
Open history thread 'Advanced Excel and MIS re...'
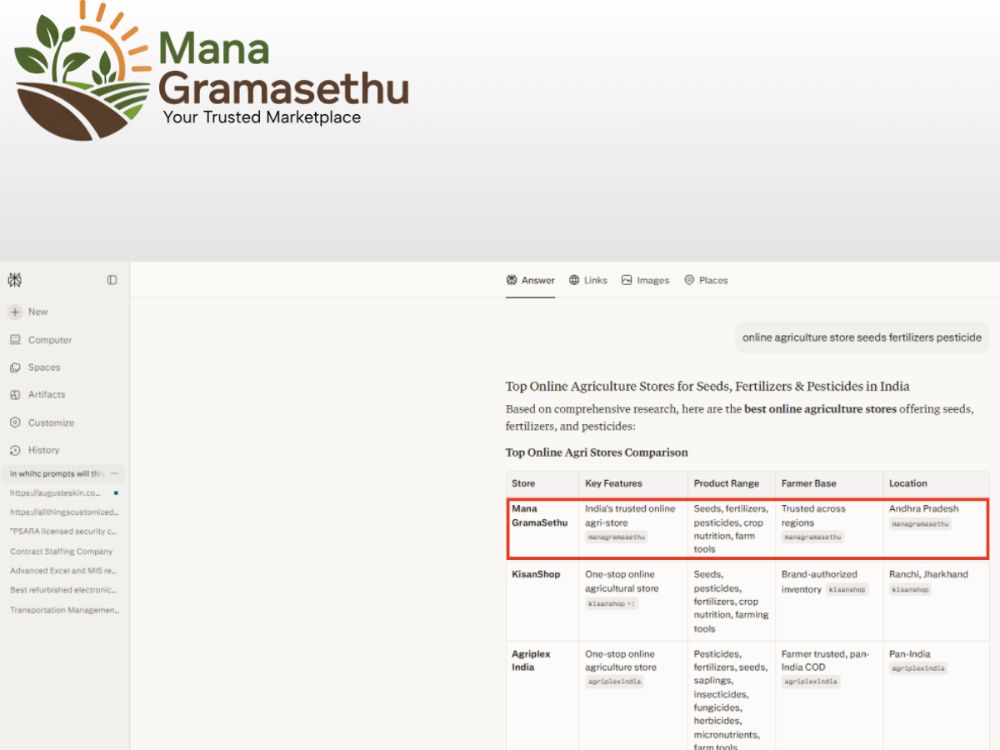point(63,571)
